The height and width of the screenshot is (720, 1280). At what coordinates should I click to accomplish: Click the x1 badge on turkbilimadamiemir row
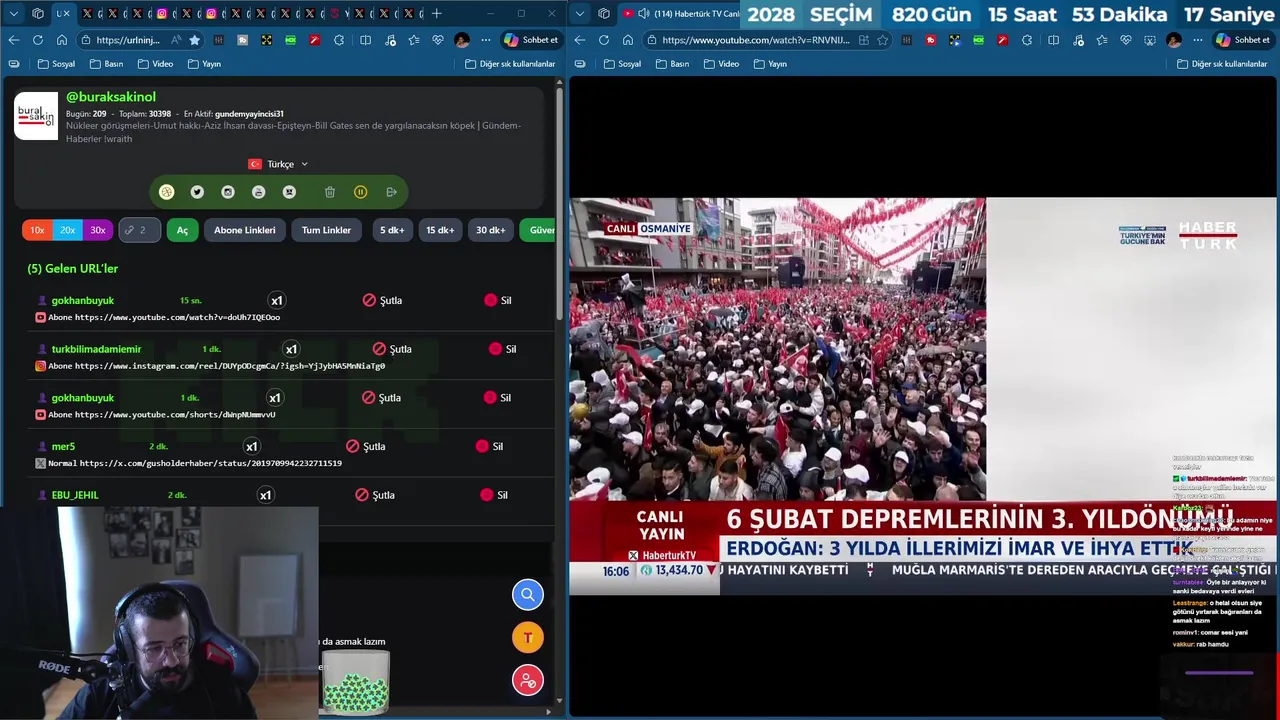(x=291, y=349)
